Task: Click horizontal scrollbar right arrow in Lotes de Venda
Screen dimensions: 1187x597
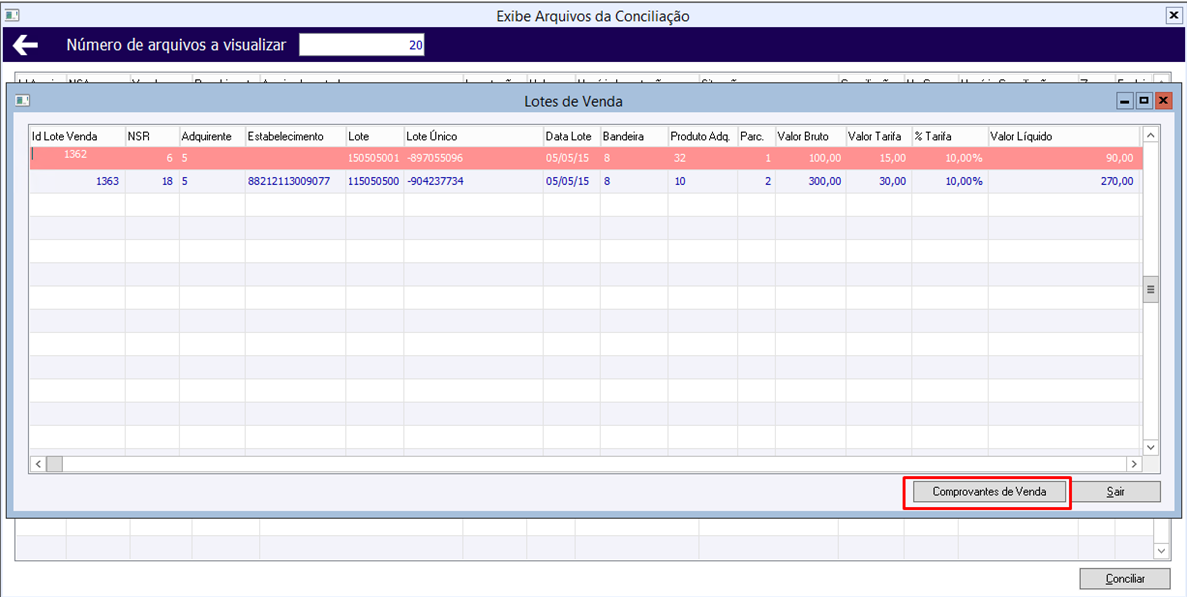Action: pyautogui.click(x=1133, y=464)
